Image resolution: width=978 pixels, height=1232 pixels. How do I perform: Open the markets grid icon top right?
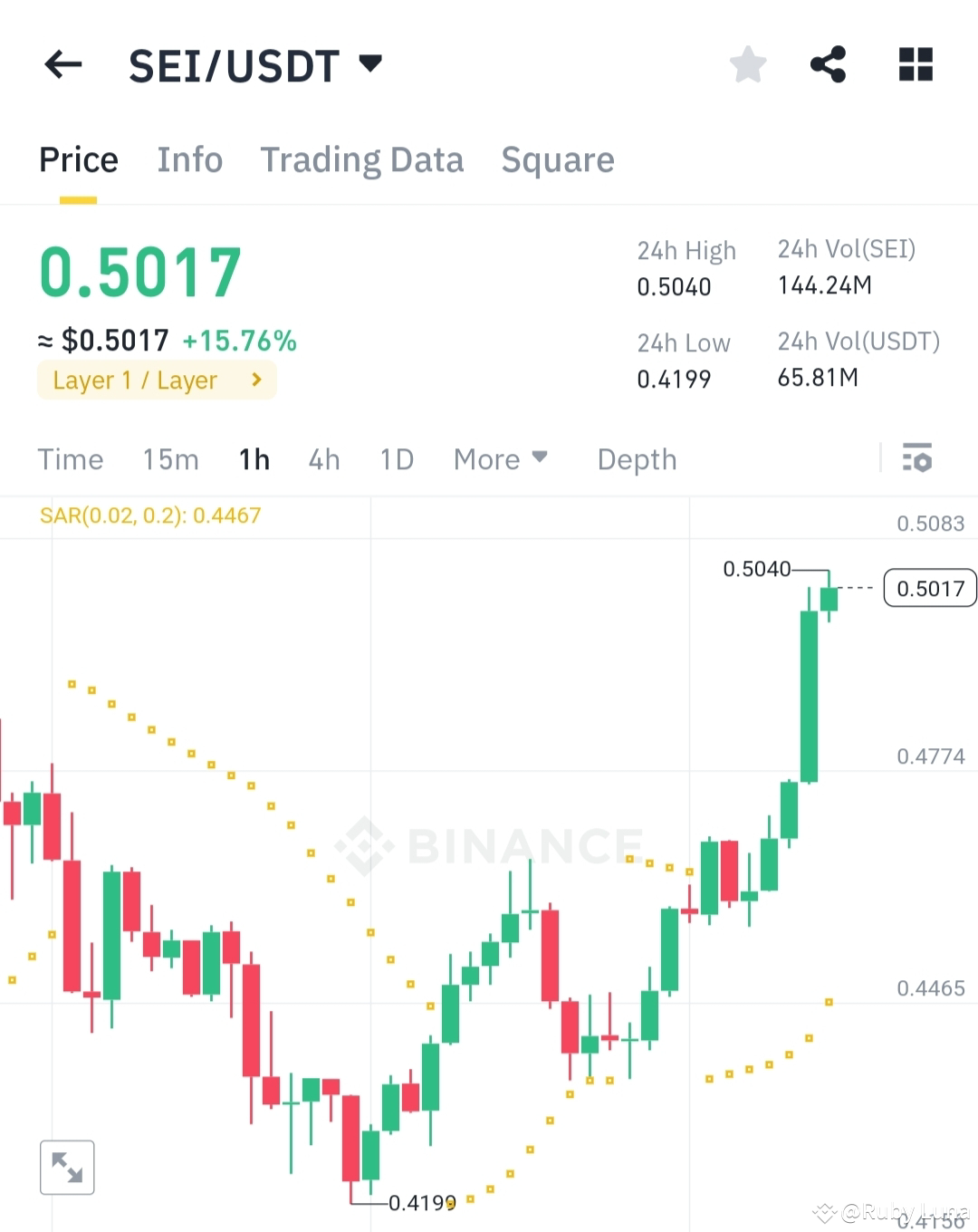pos(915,63)
